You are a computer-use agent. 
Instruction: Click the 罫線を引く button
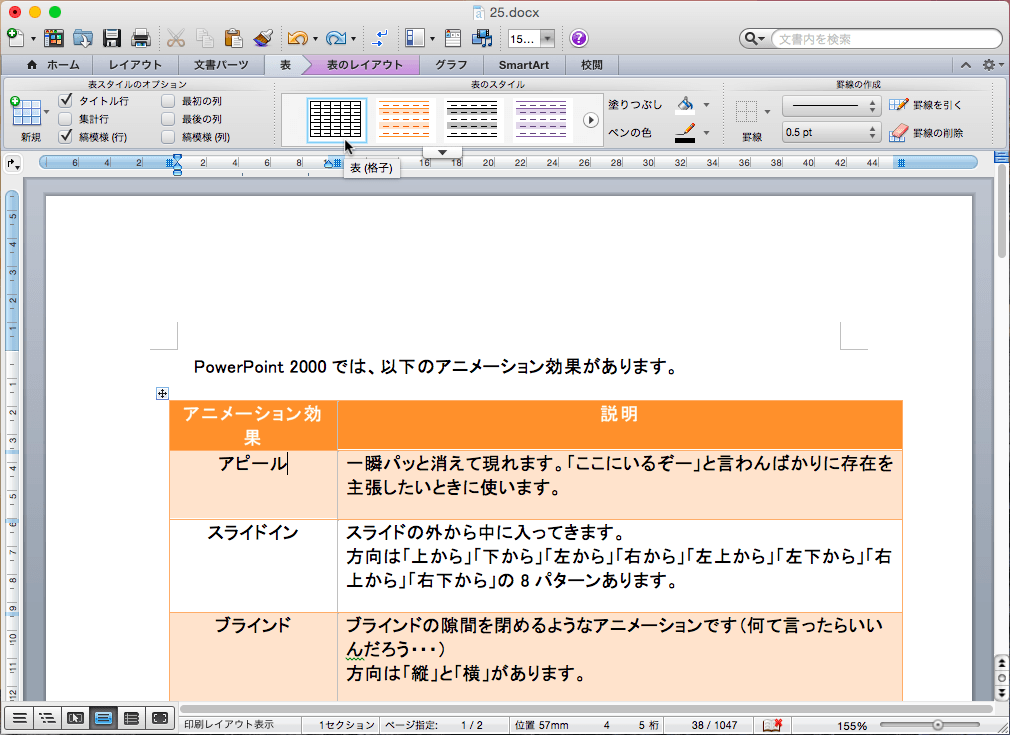click(x=926, y=104)
